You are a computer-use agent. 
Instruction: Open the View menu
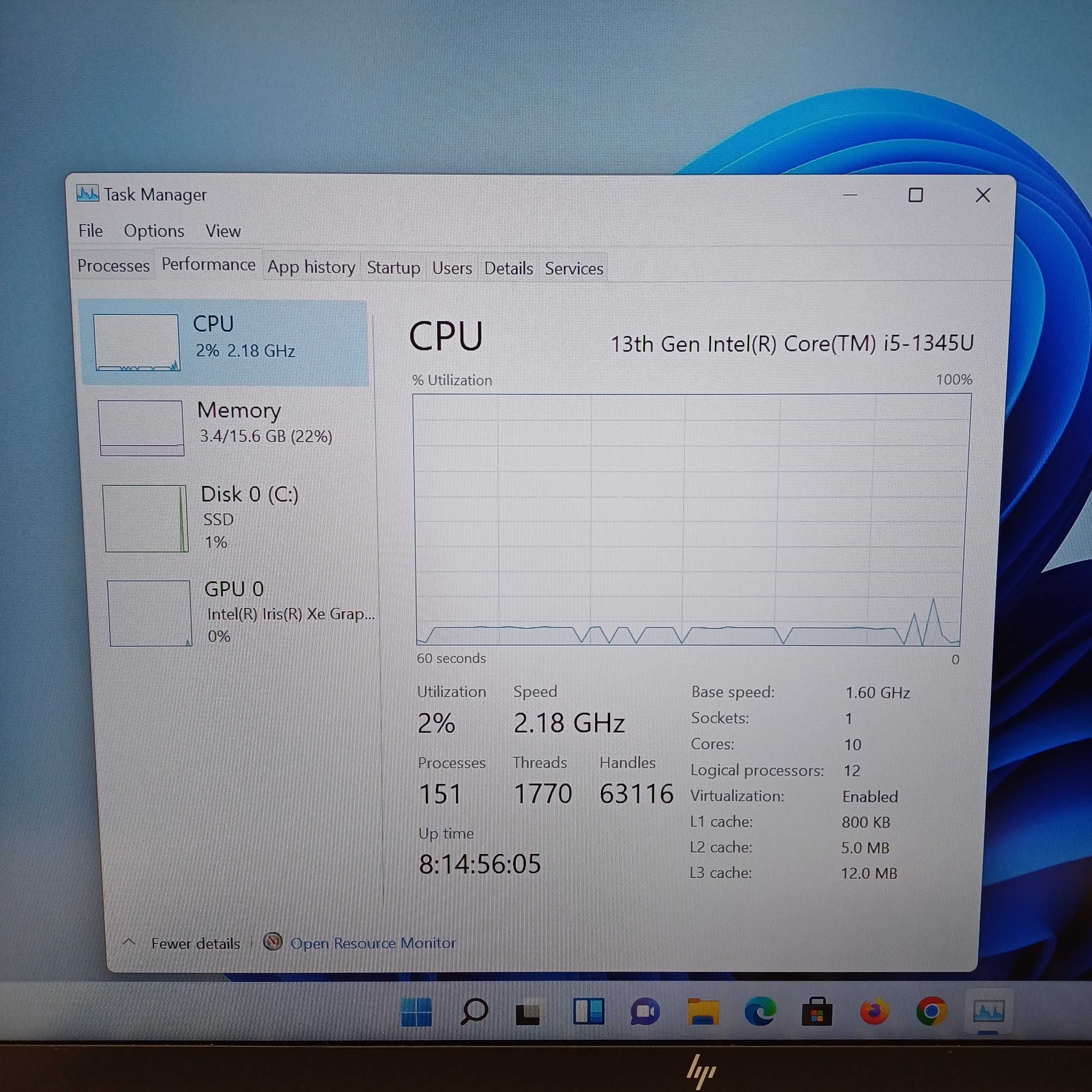click(223, 231)
